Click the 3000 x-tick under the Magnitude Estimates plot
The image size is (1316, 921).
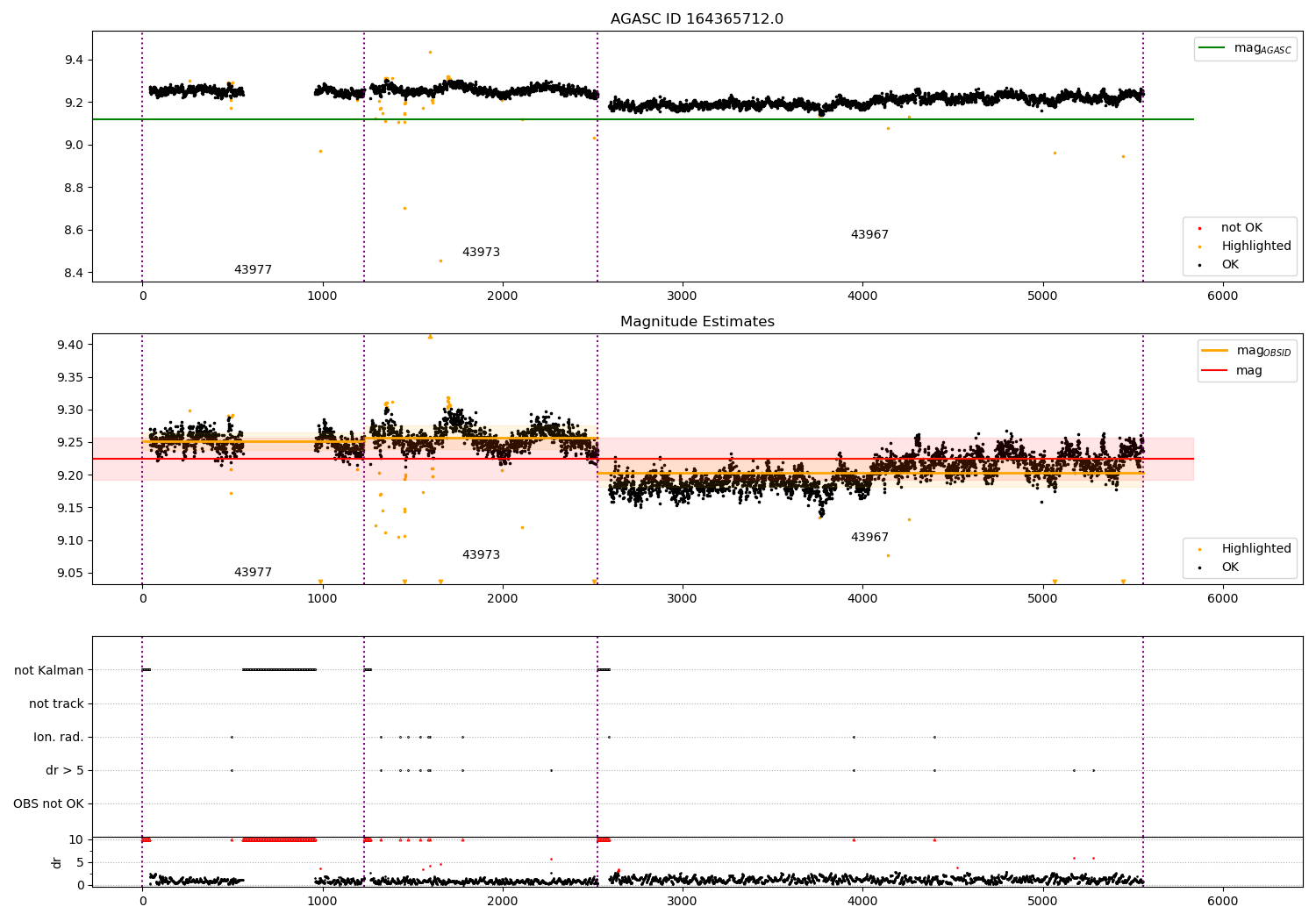(682, 599)
